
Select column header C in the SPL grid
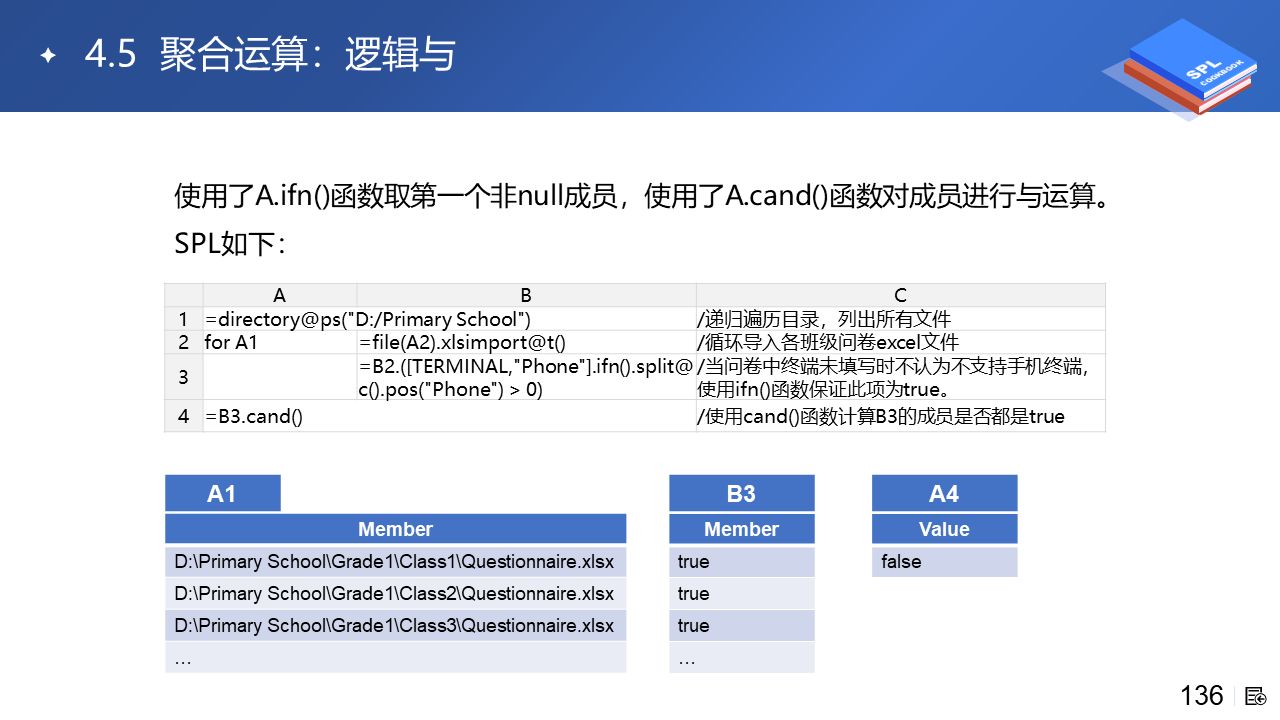pos(901,295)
